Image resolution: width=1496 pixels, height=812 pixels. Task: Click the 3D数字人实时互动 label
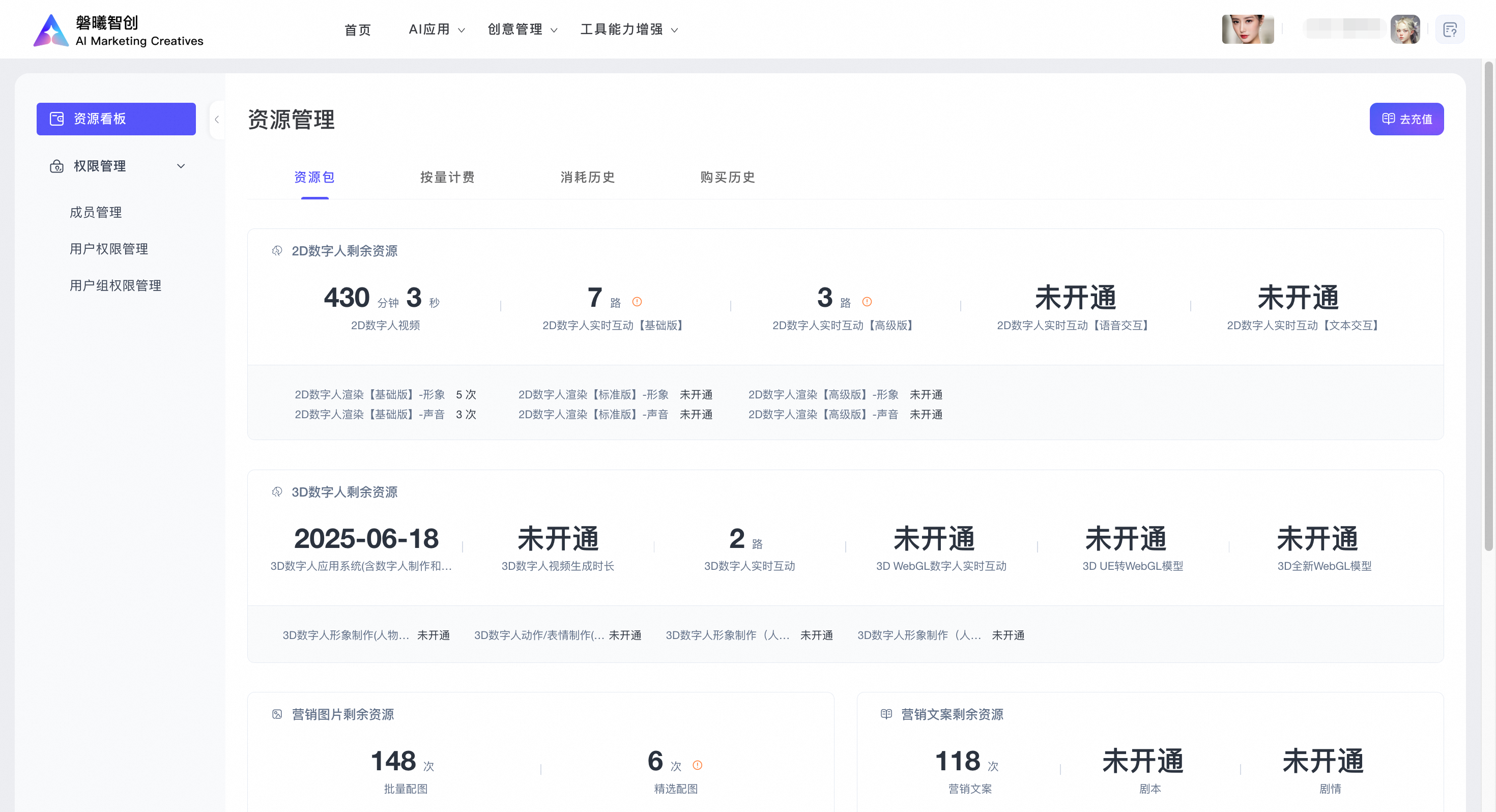750,566
